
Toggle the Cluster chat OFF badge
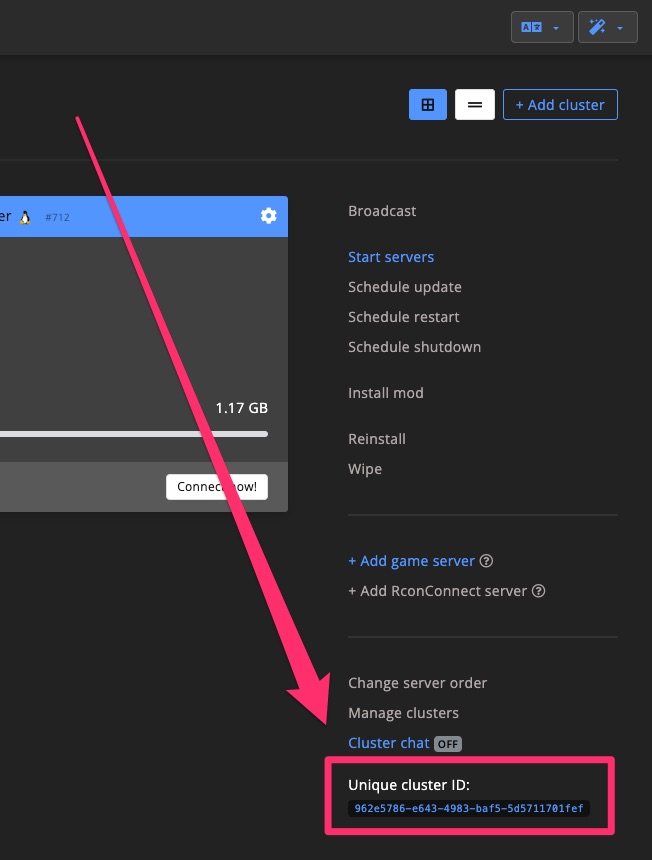[447, 743]
